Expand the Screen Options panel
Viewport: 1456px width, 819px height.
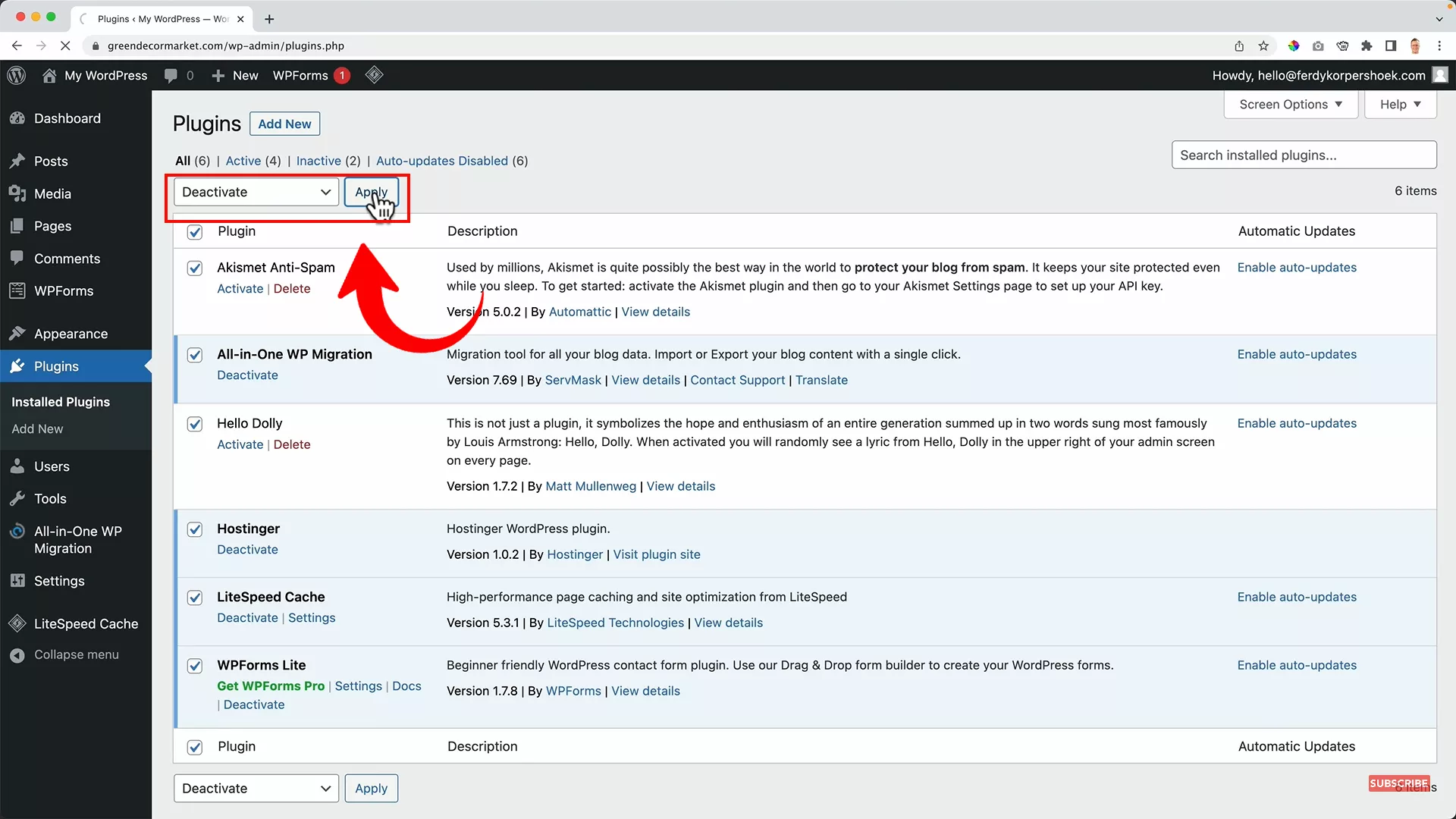pyautogui.click(x=1290, y=104)
